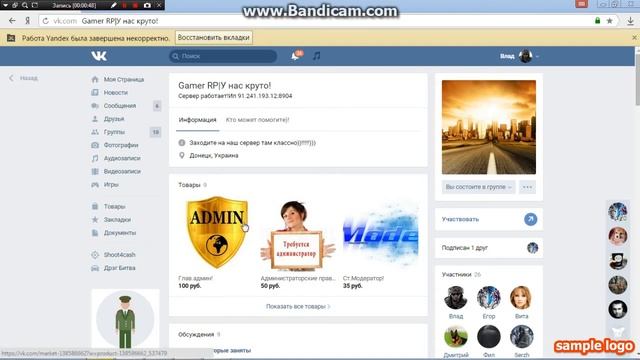Open member Егор avatar

[x=489, y=298]
